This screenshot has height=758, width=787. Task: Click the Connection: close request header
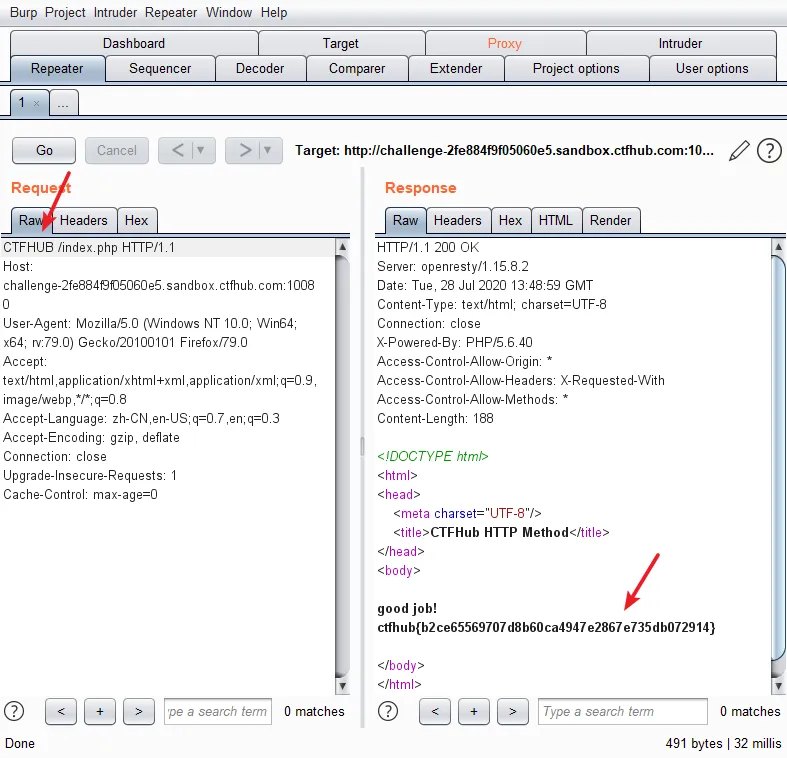coord(55,457)
